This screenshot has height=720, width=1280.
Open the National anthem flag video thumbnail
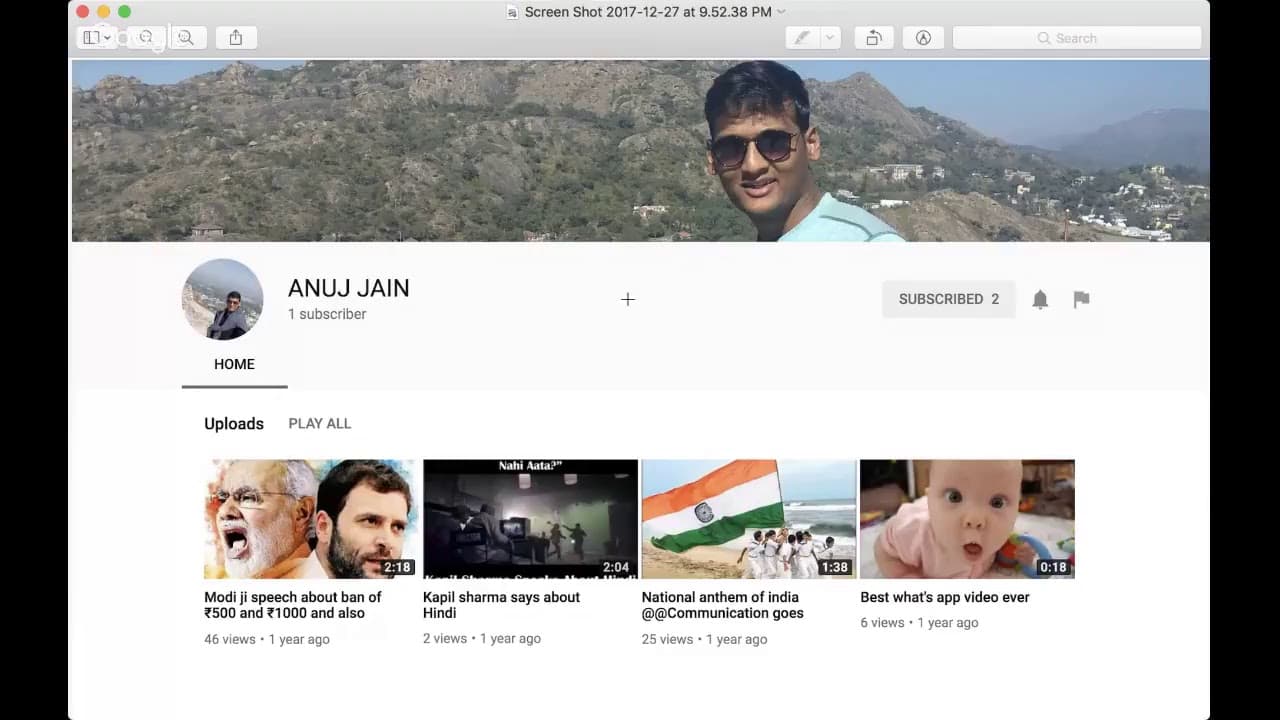[x=749, y=519]
